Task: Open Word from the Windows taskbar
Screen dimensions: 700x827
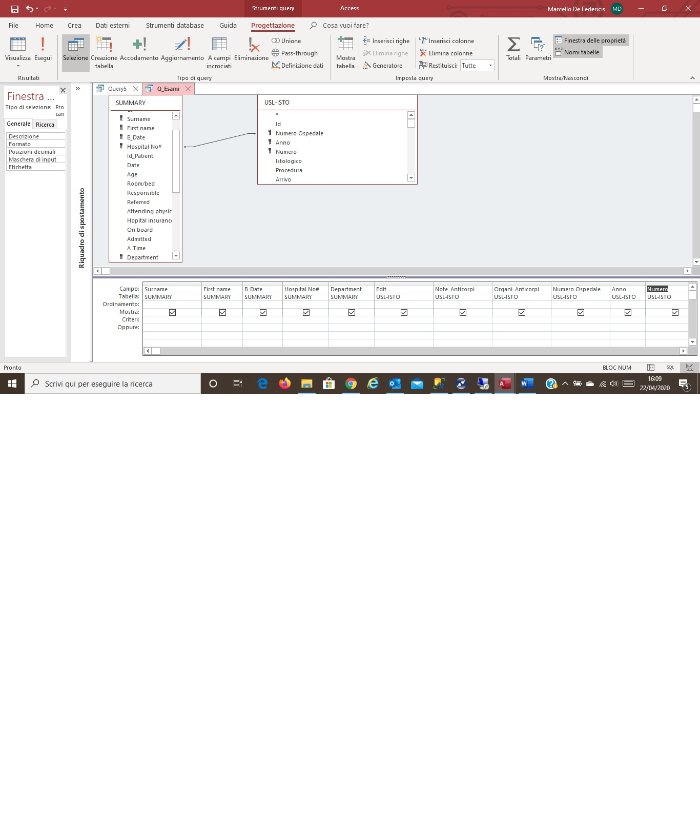Action: tap(527, 383)
